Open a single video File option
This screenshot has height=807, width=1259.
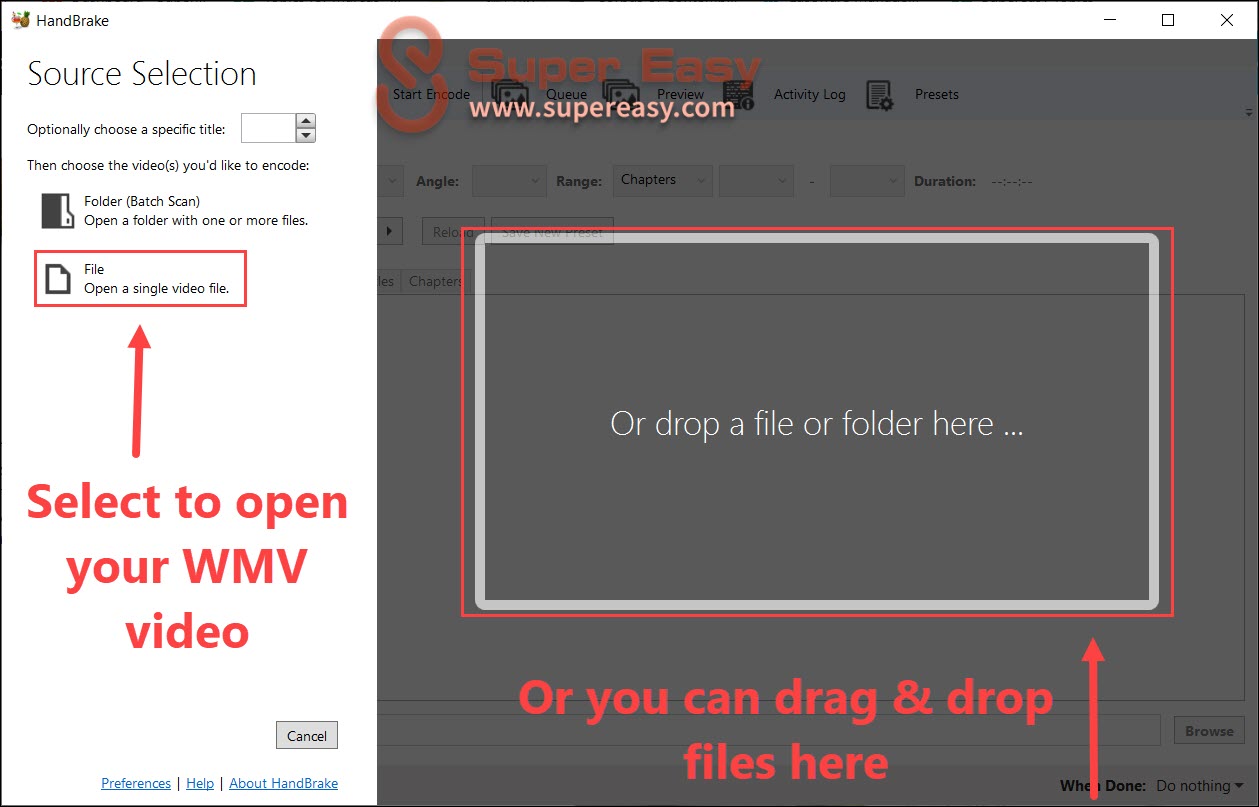pos(140,279)
